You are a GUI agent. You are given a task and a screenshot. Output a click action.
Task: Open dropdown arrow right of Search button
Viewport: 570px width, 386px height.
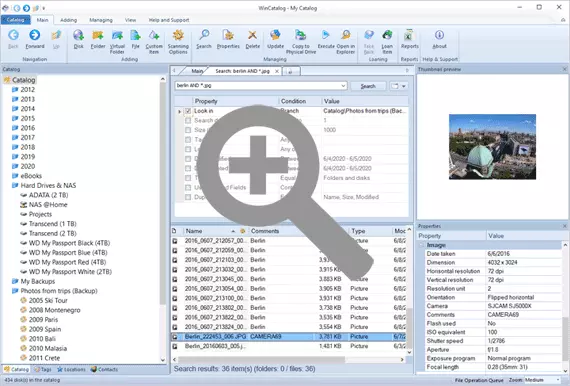click(403, 86)
